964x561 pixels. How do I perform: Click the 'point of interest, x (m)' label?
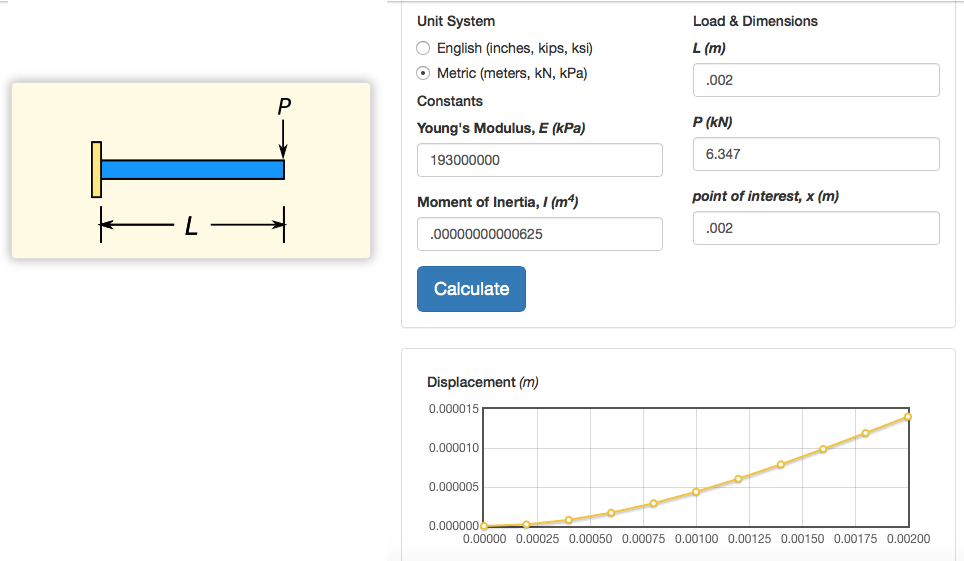tap(765, 196)
